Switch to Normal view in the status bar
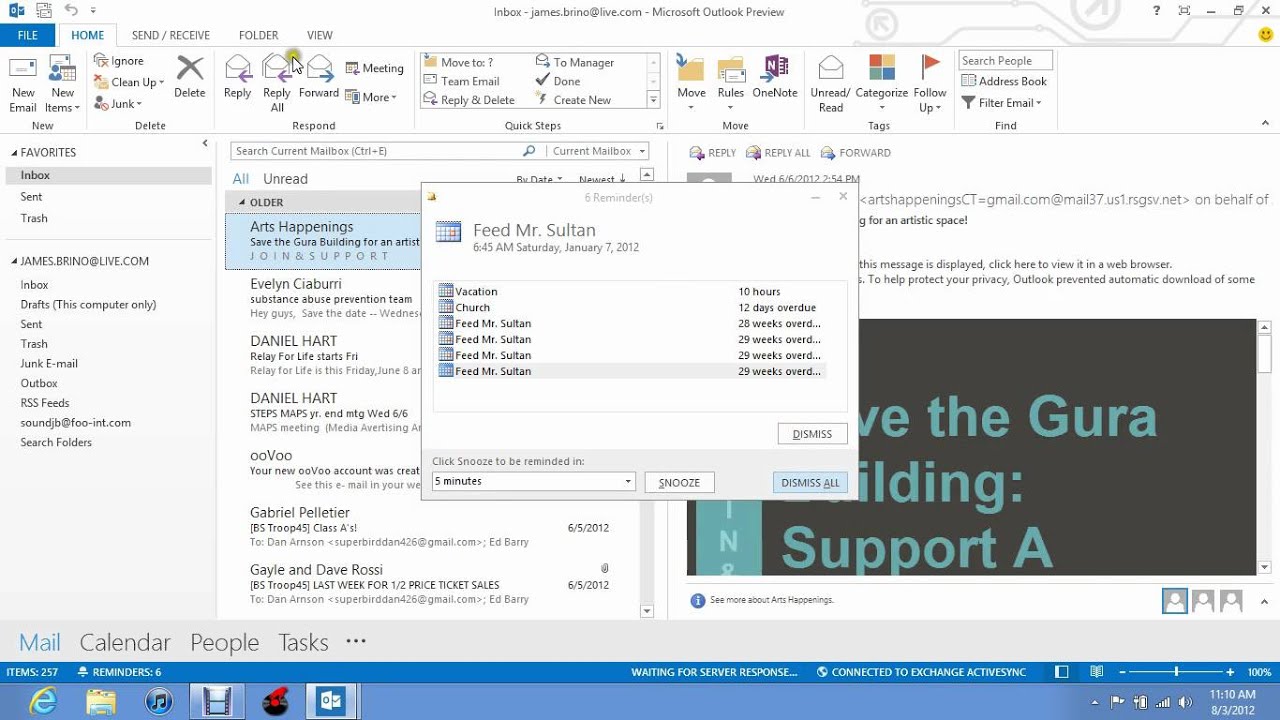This screenshot has height=720, width=1280. click(x=1062, y=672)
